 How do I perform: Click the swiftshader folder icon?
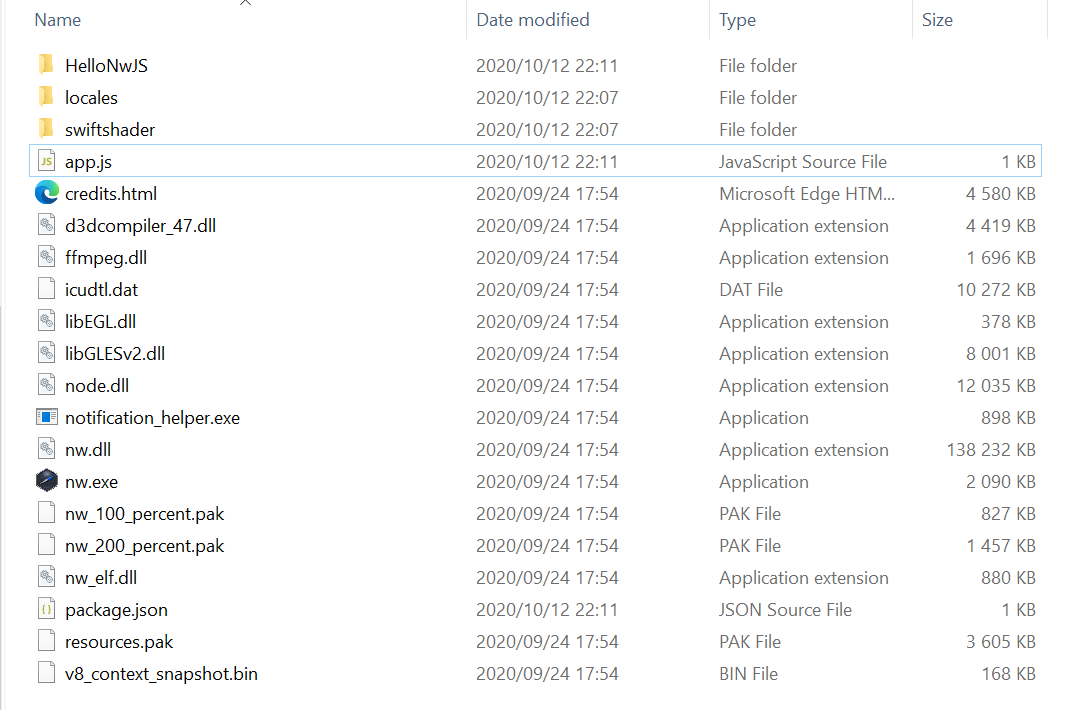pyautogui.click(x=46, y=130)
